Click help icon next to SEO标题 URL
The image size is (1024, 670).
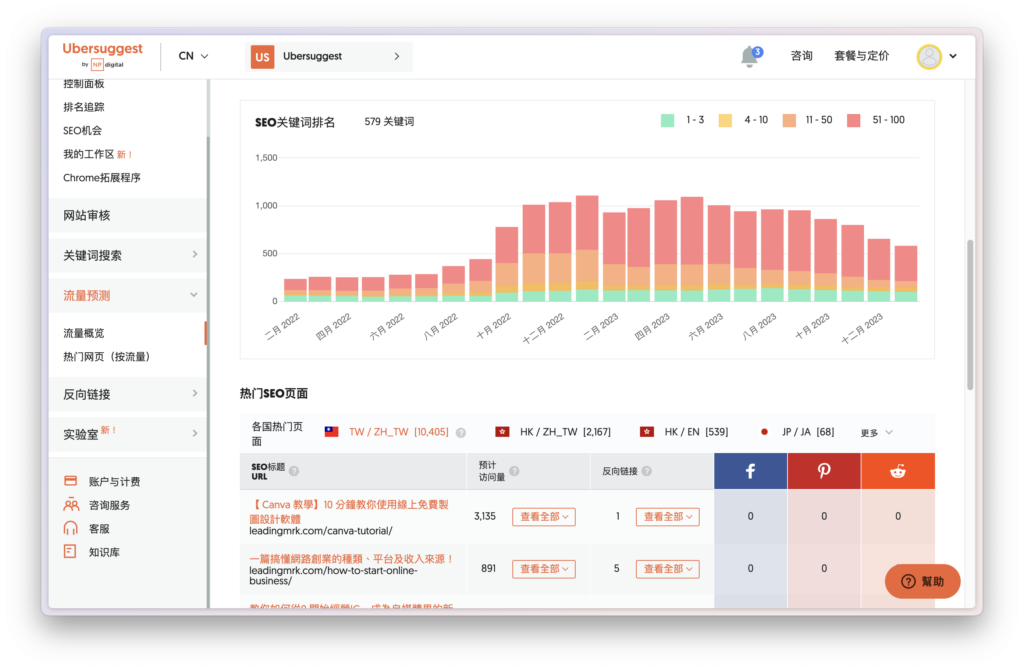pyautogui.click(x=294, y=471)
